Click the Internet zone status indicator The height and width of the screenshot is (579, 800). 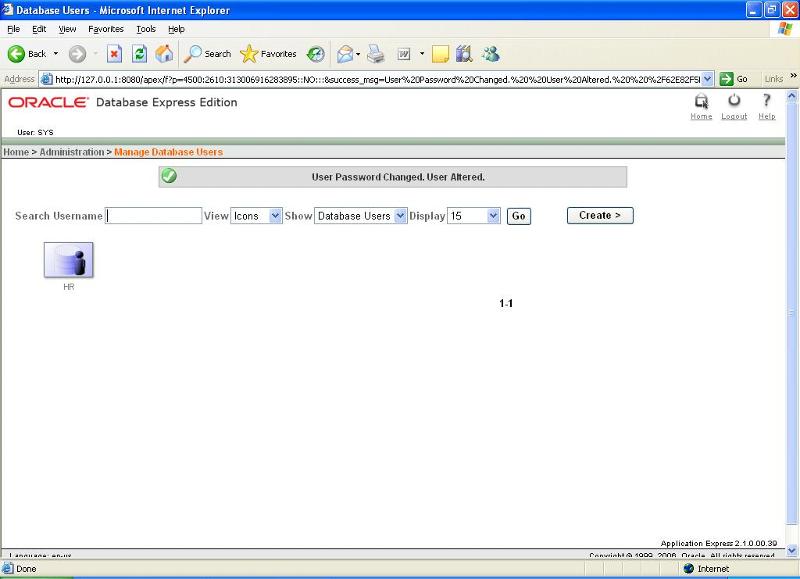pyautogui.click(x=707, y=568)
